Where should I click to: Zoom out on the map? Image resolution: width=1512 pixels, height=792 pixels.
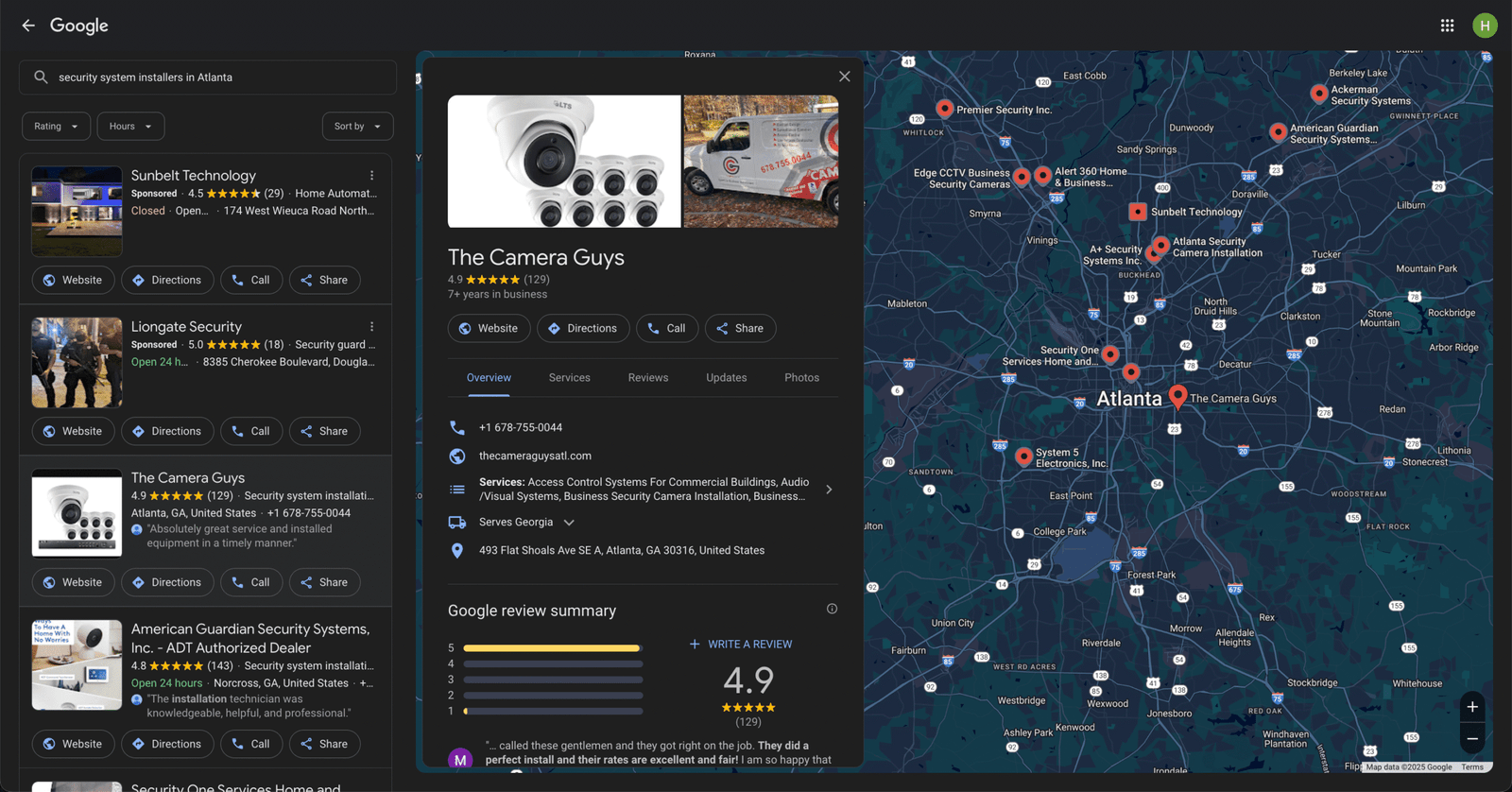1471,738
